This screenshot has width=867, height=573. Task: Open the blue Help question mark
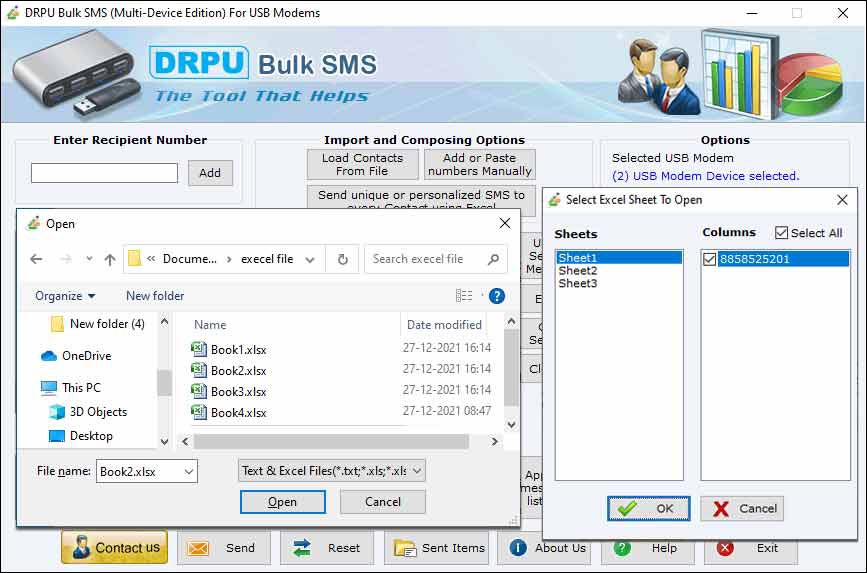497,296
